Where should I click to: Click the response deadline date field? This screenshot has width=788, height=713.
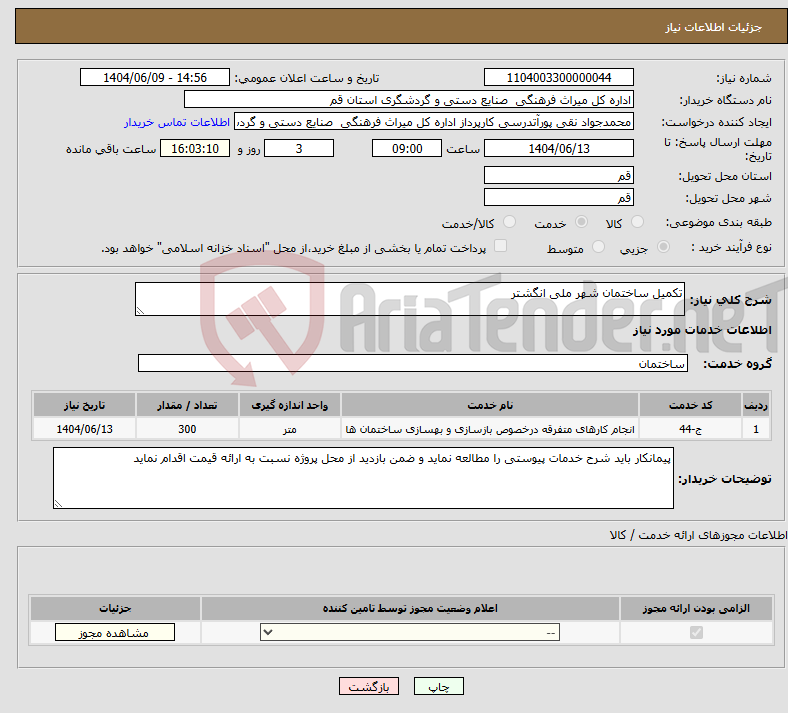pyautogui.click(x=558, y=148)
